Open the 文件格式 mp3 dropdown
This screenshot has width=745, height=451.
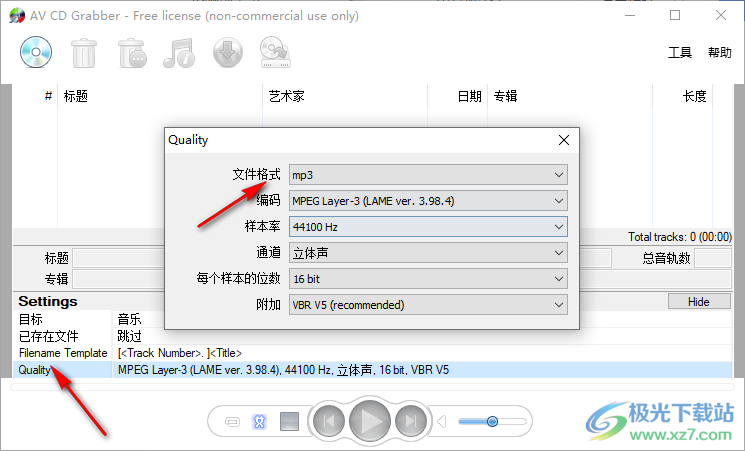tap(428, 175)
